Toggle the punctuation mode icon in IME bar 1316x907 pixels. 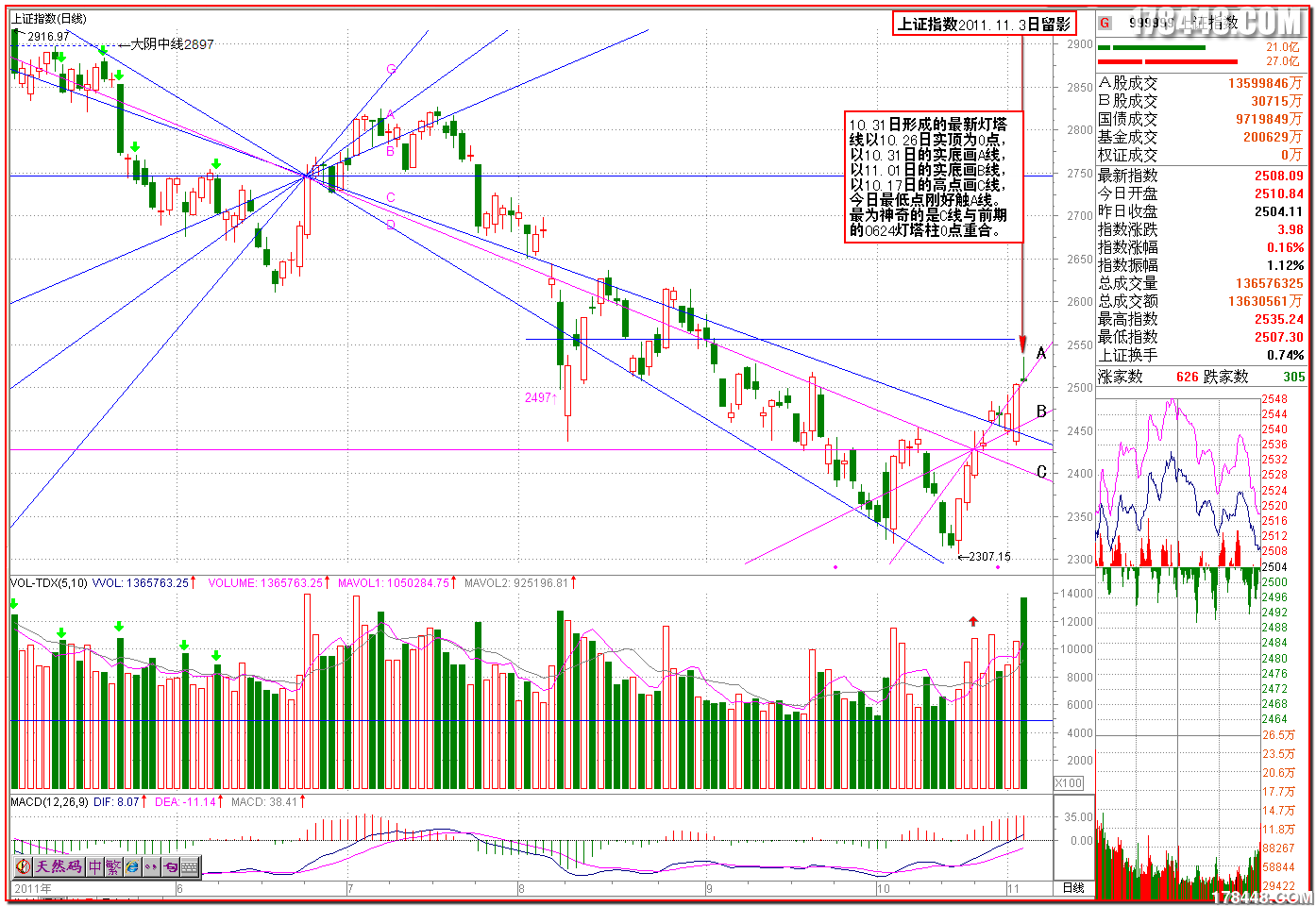tap(151, 866)
